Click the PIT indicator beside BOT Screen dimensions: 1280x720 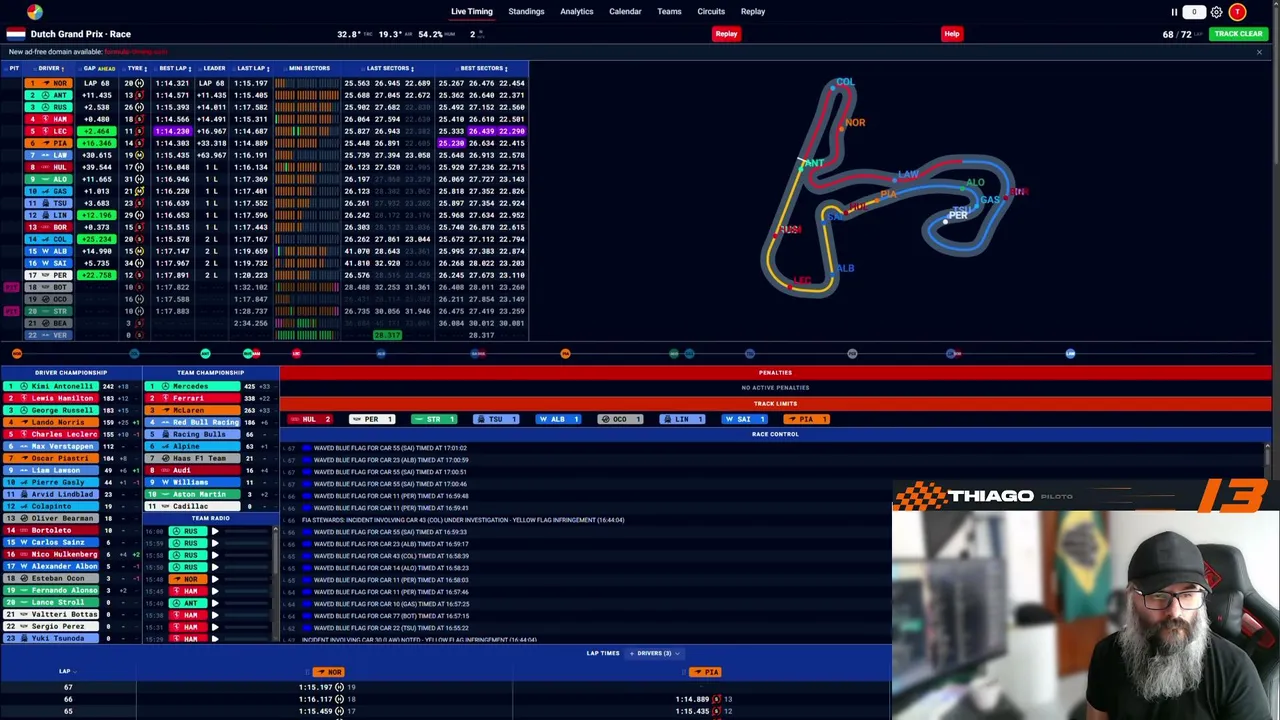[x=12, y=287]
